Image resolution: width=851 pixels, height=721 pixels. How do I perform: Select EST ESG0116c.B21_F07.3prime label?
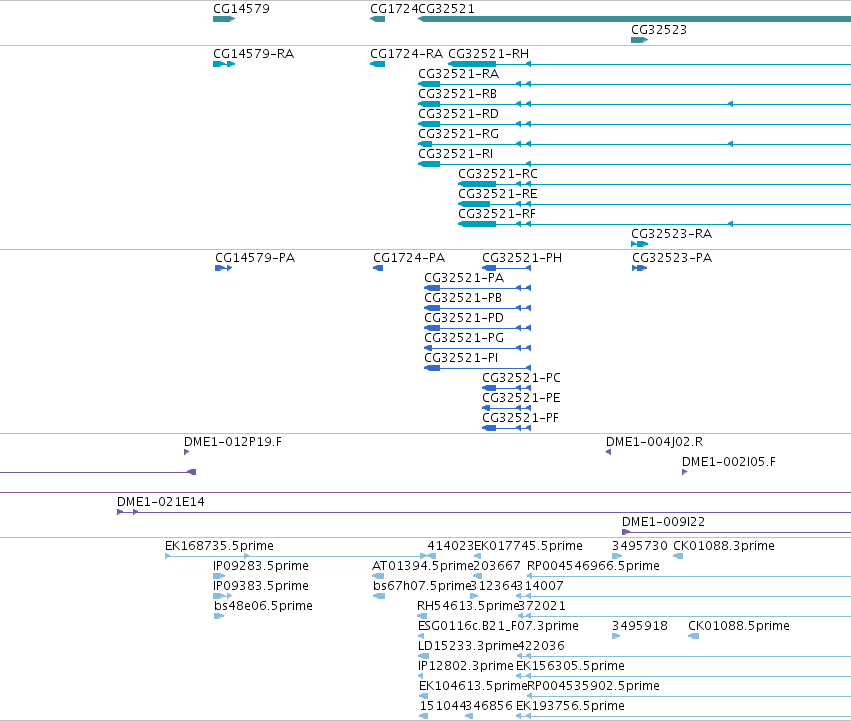coord(498,627)
